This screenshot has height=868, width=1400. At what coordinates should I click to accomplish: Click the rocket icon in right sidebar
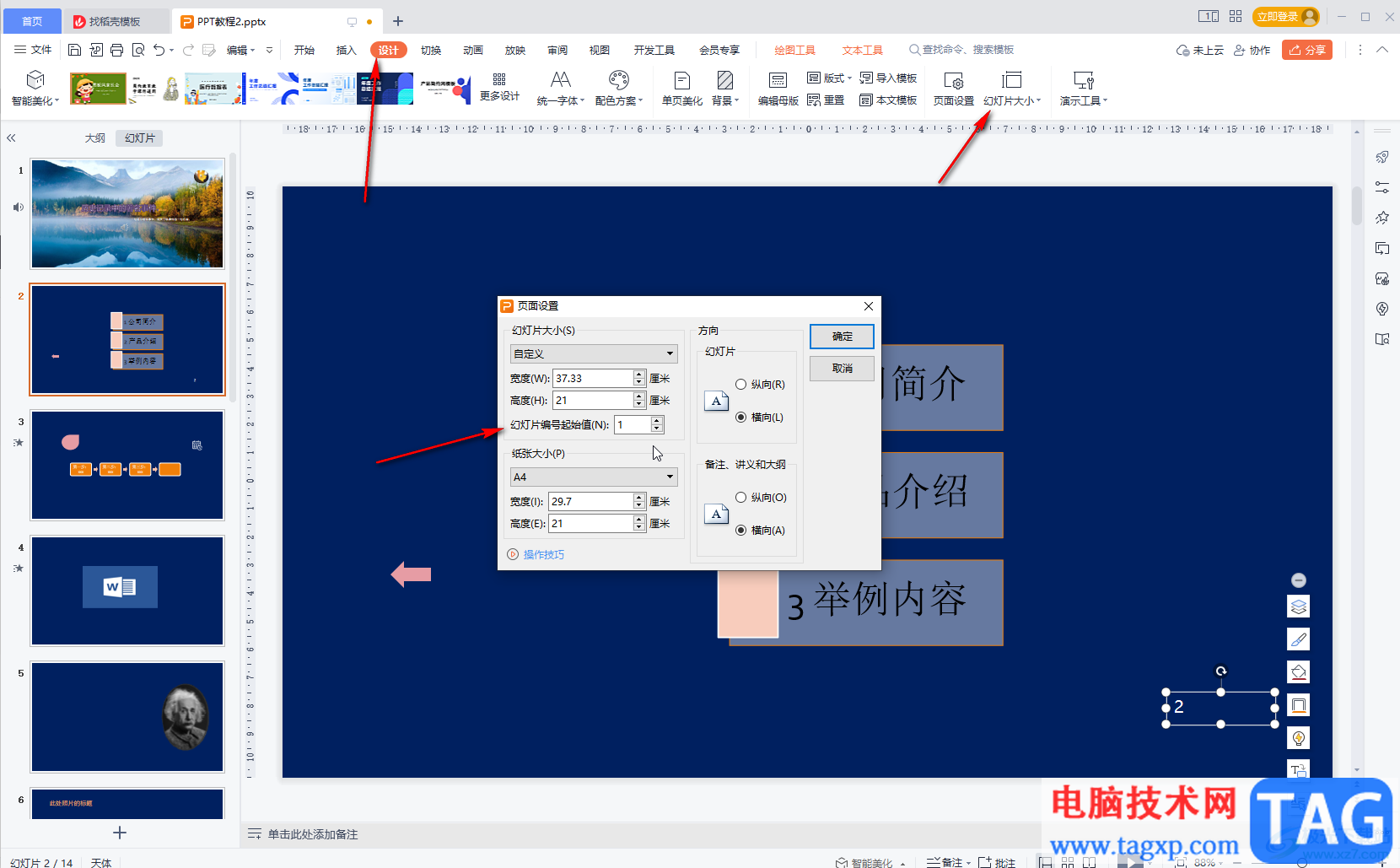click(x=1382, y=157)
